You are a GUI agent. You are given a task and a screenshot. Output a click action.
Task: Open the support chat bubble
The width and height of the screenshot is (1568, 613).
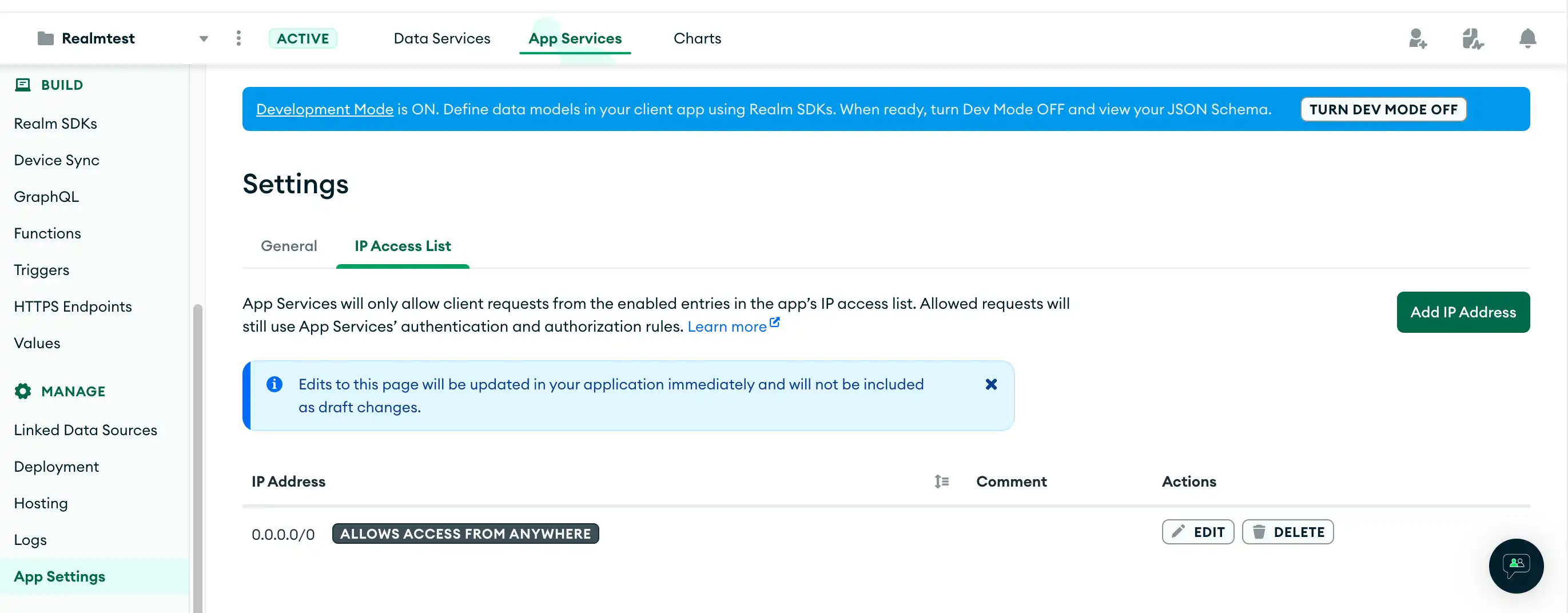1517,566
